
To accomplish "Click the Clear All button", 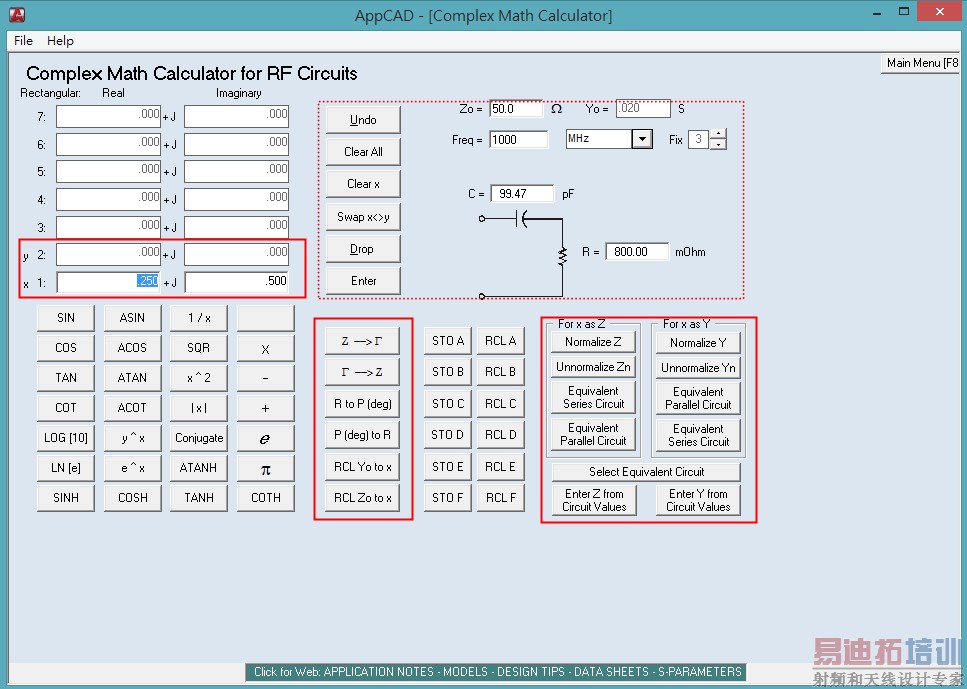I will click(x=363, y=152).
